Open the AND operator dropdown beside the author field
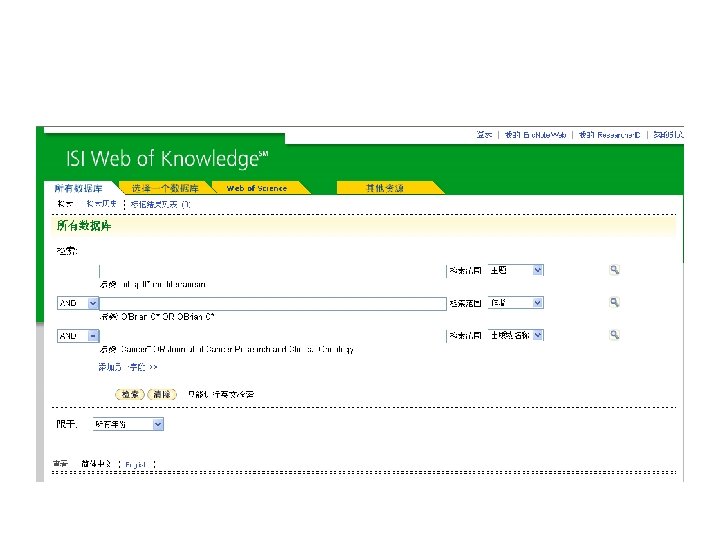 pos(78,303)
